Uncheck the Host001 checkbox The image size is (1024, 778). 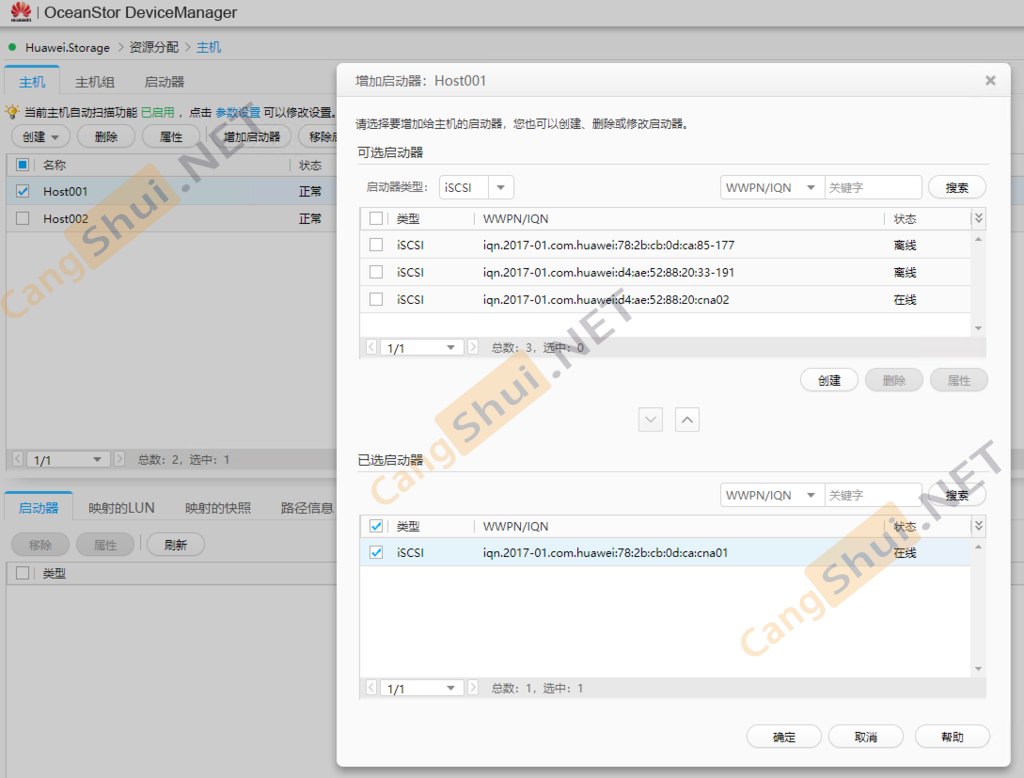pyautogui.click(x=22, y=191)
